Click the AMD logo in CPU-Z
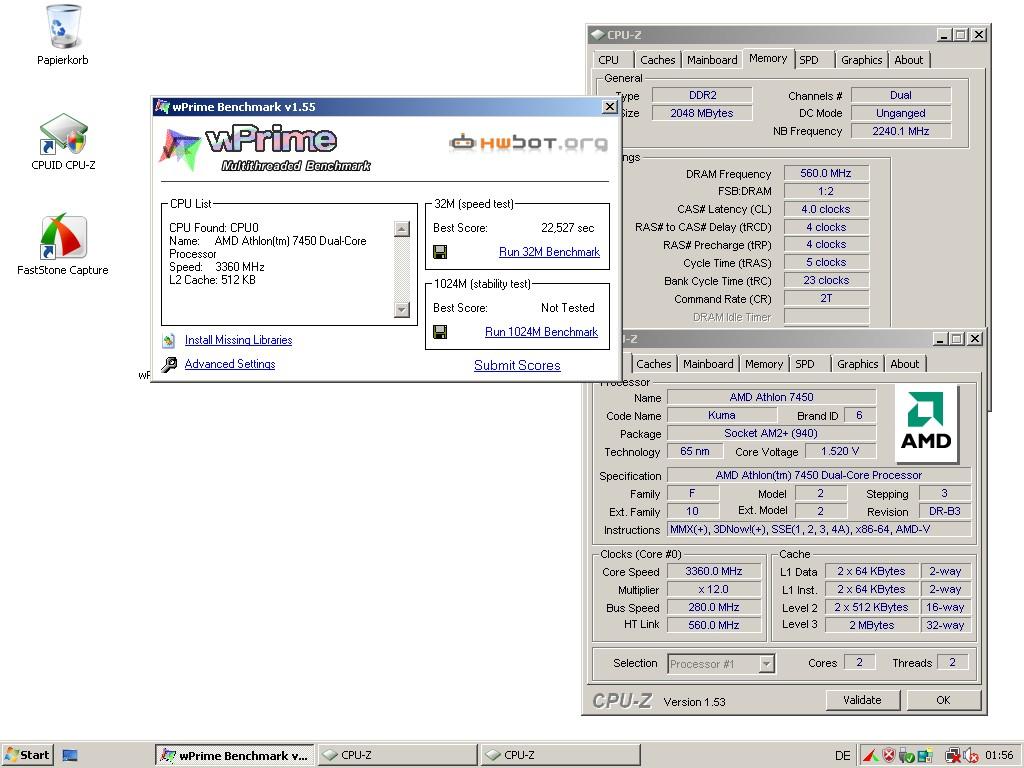This screenshot has width=1024, height=768. tap(926, 423)
